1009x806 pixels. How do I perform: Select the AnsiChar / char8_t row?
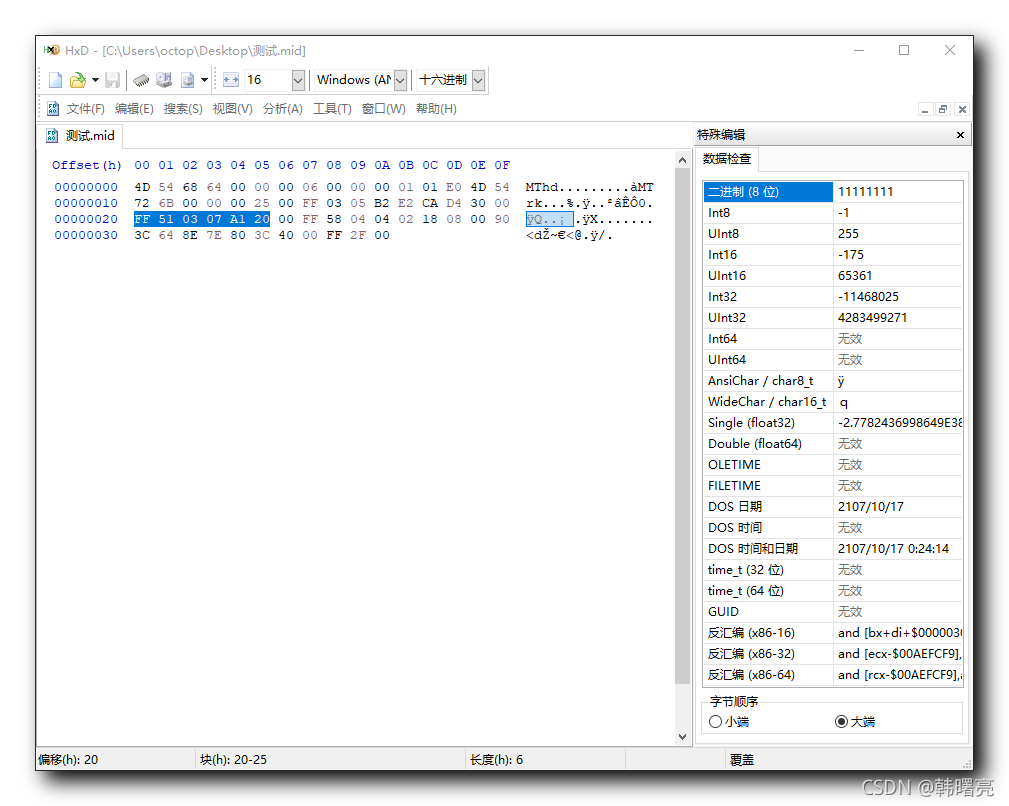click(833, 381)
